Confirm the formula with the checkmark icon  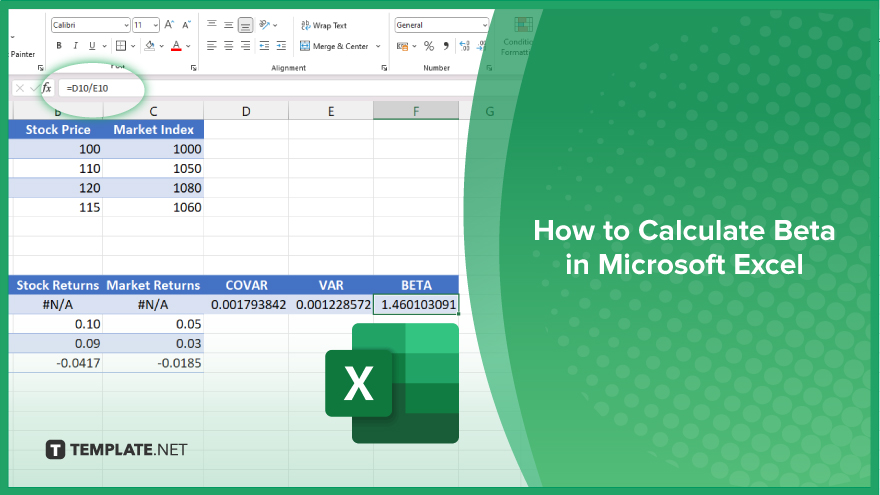click(x=34, y=88)
